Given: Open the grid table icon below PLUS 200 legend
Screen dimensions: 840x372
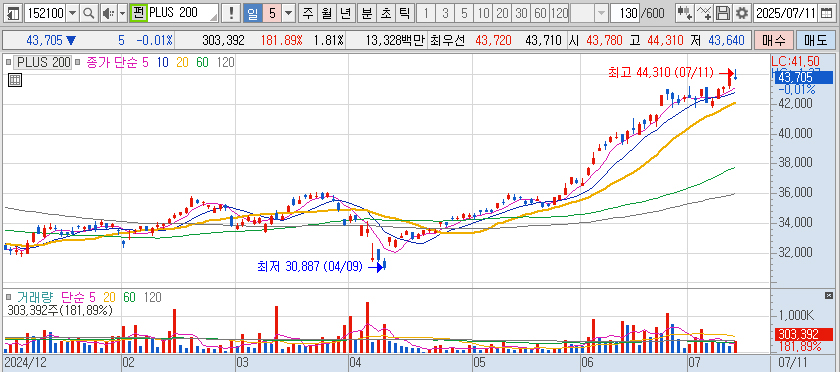Looking at the screenshot, I should click(x=15, y=81).
